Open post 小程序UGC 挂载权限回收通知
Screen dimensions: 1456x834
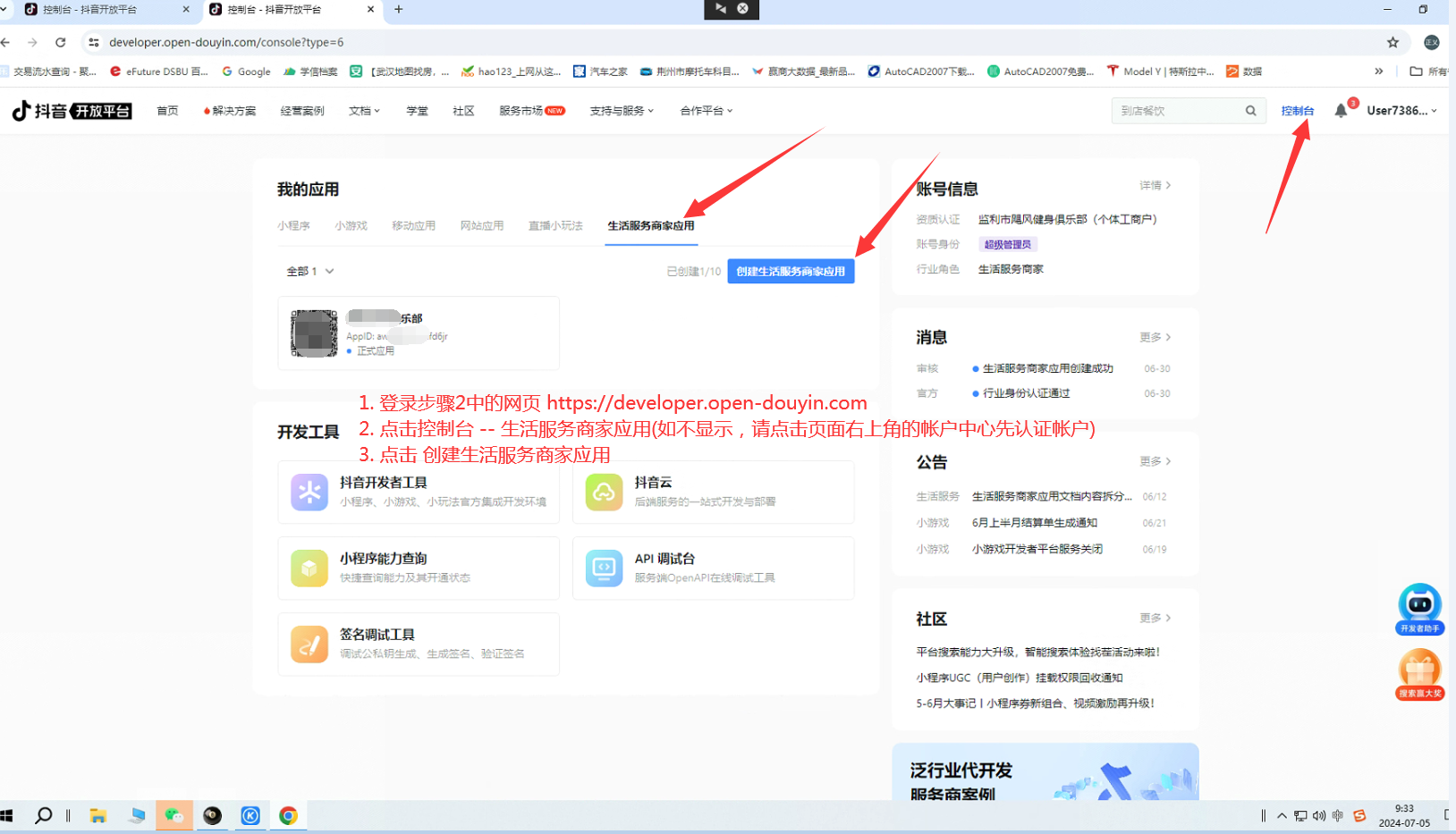[1020, 678]
